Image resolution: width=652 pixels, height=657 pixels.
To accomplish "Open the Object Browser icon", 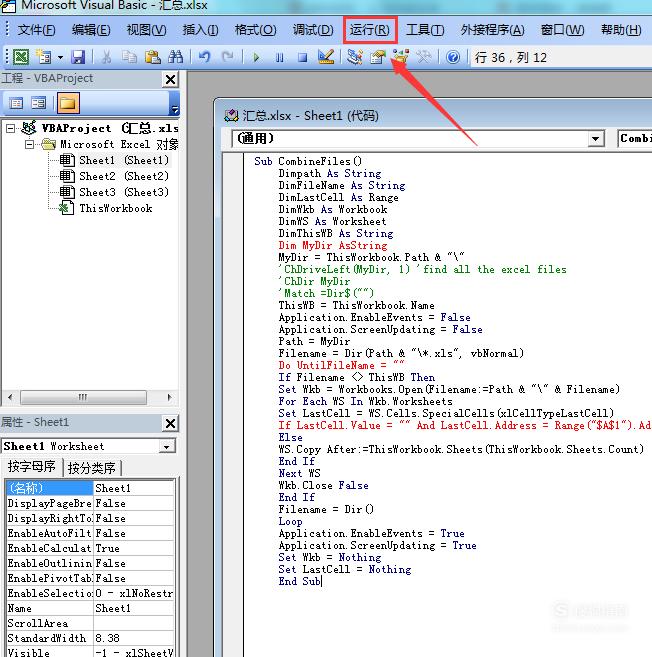I will [401, 57].
